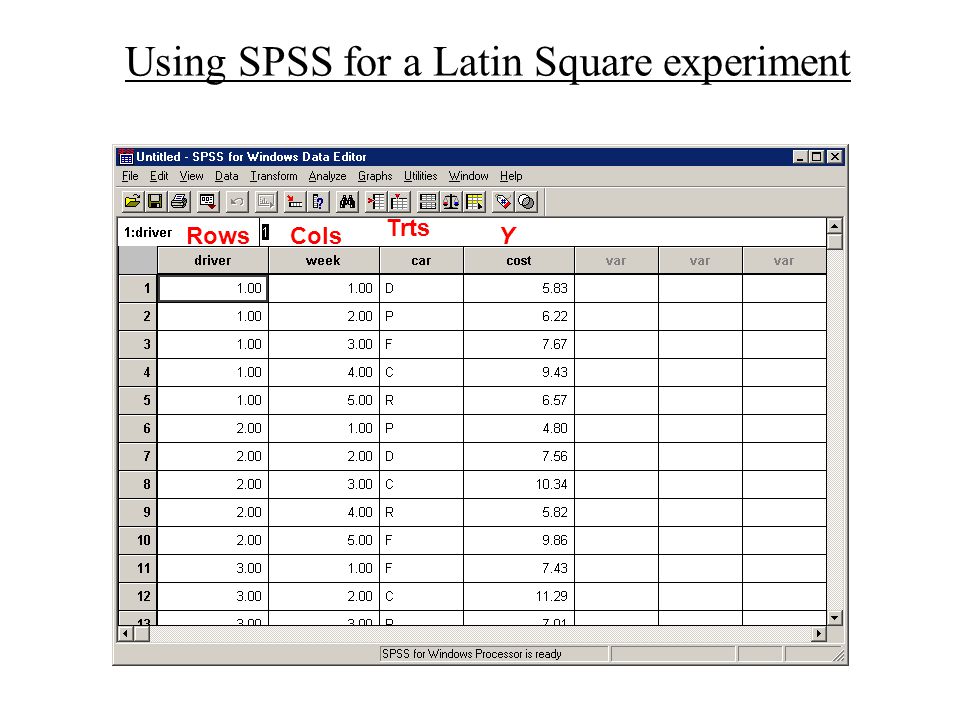
Task: Click the Find binoculars icon
Action: coord(347,201)
